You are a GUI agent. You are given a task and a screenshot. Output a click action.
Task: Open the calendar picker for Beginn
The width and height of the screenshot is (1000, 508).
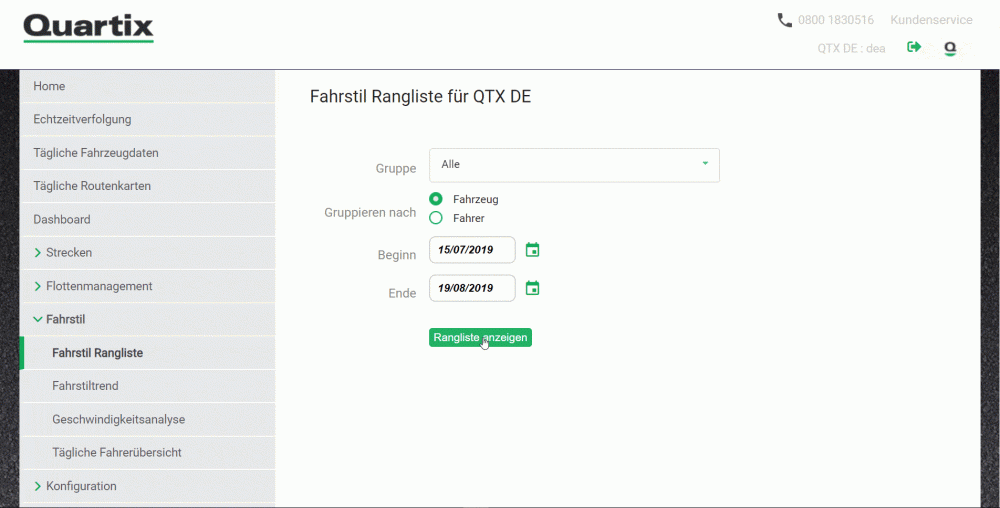tap(533, 250)
